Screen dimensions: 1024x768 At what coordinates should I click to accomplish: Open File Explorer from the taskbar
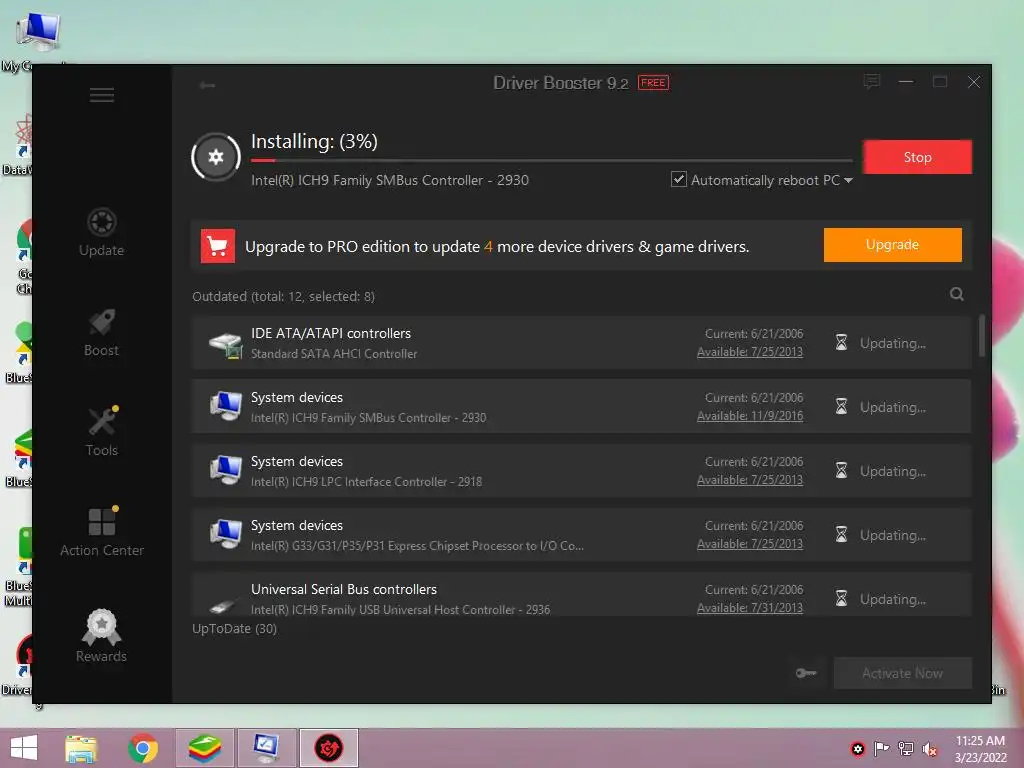click(81, 748)
